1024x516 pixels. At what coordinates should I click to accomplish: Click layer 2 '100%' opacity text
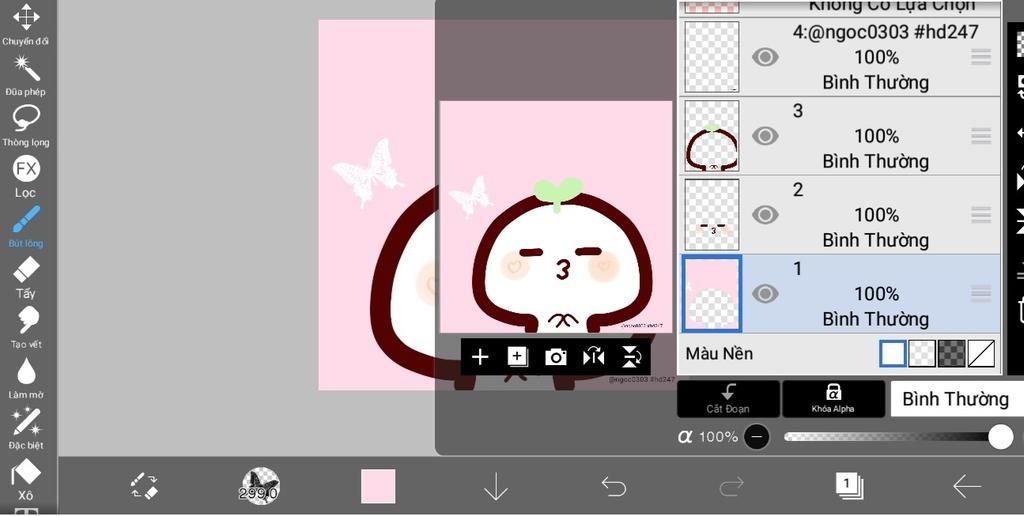click(x=876, y=215)
